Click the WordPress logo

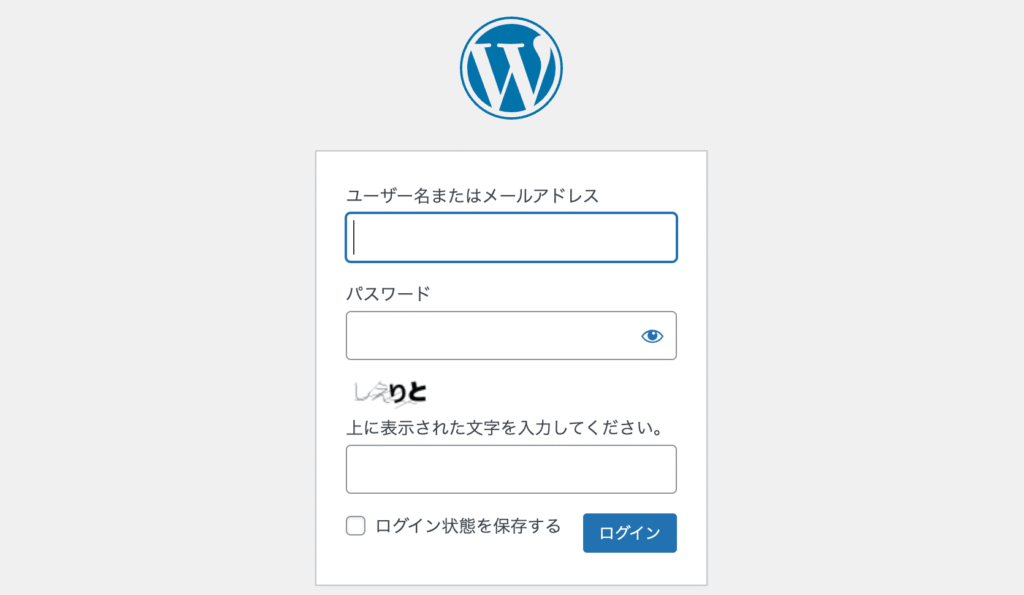click(x=511, y=68)
